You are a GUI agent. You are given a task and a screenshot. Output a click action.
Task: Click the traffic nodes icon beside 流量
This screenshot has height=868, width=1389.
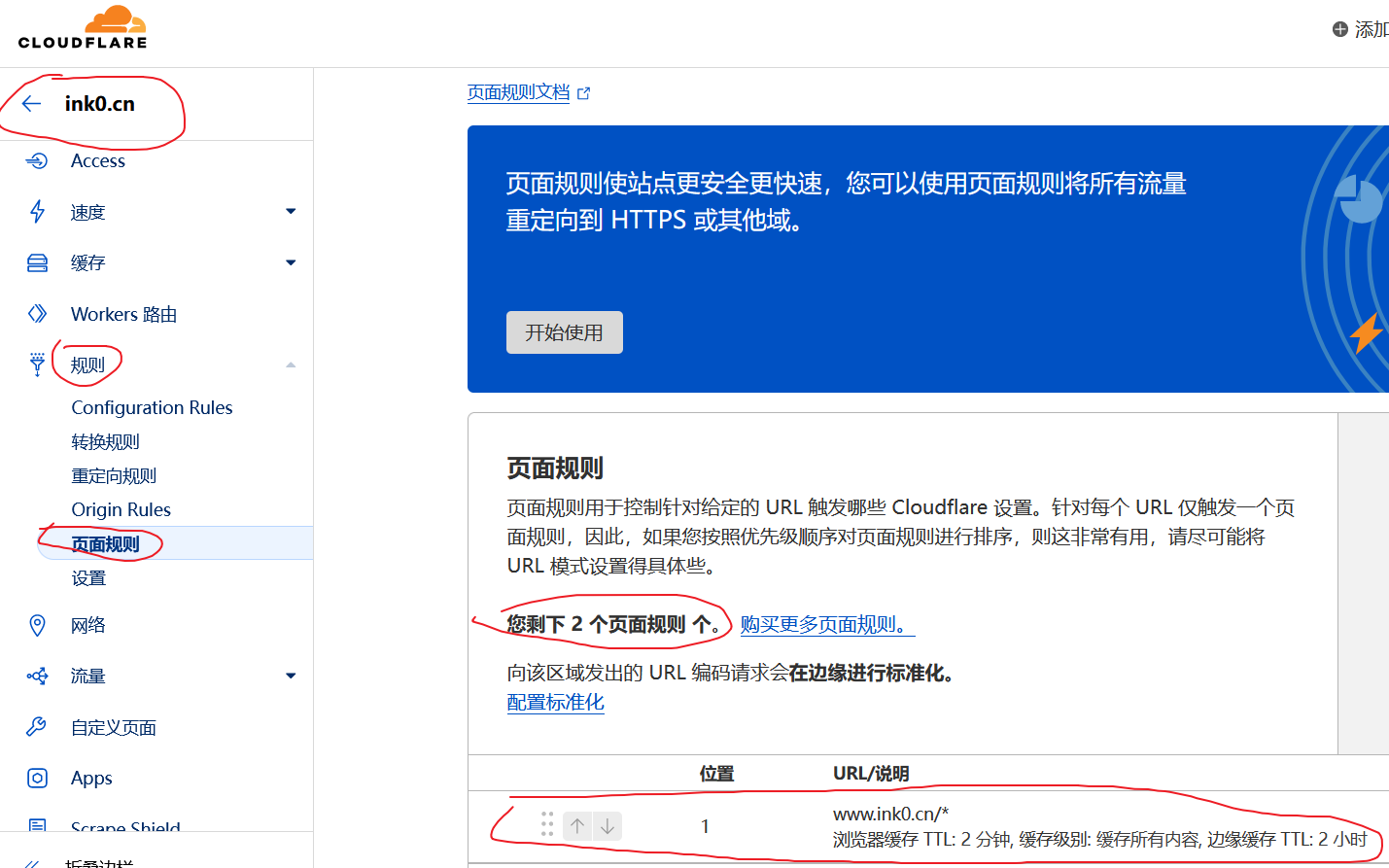[37, 676]
